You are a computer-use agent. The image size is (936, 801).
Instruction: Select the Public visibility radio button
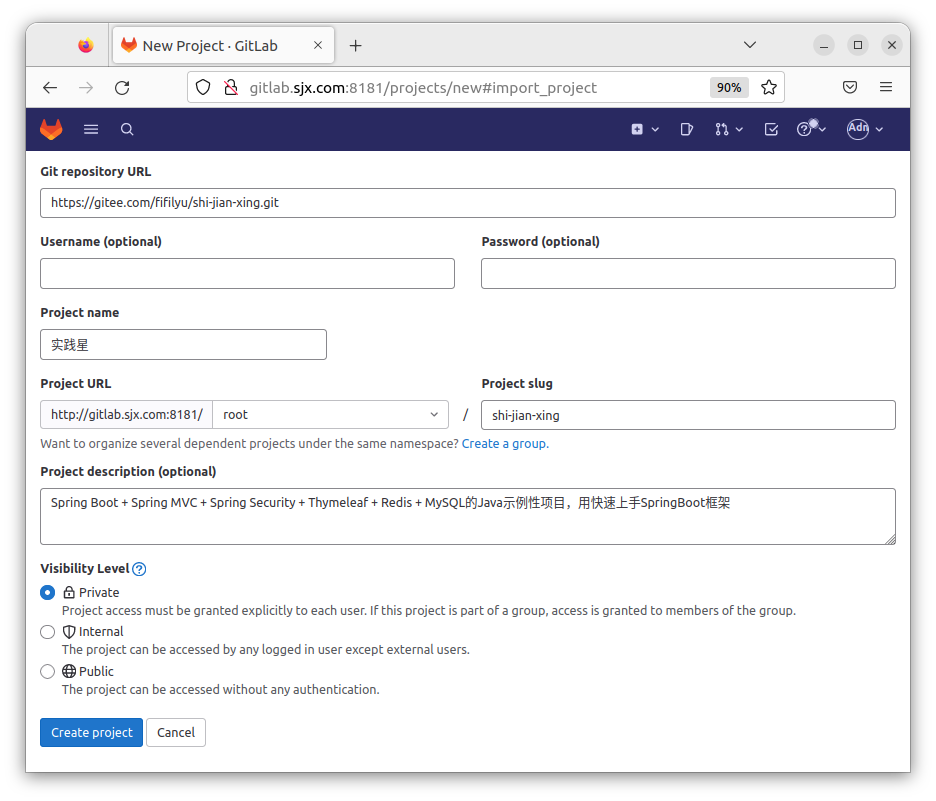[47, 672]
